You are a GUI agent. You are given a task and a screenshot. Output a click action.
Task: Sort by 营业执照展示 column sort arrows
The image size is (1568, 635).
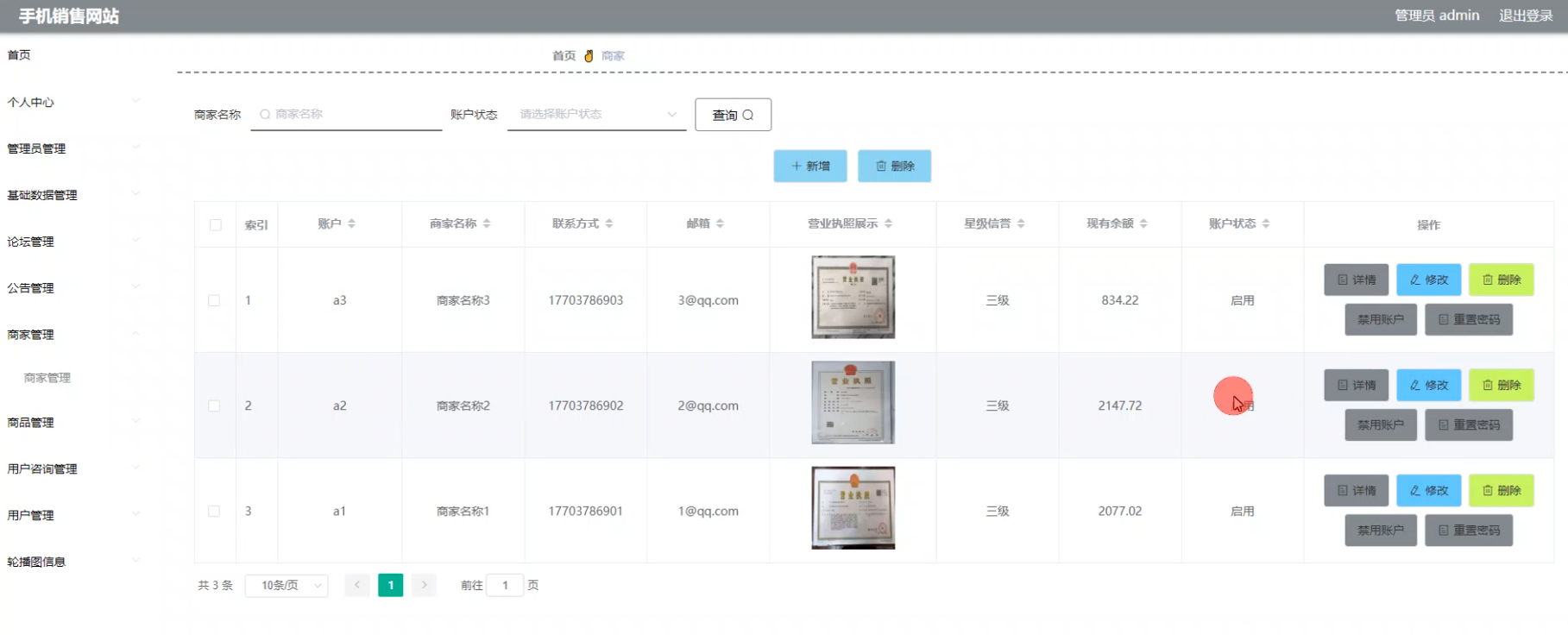(x=888, y=223)
